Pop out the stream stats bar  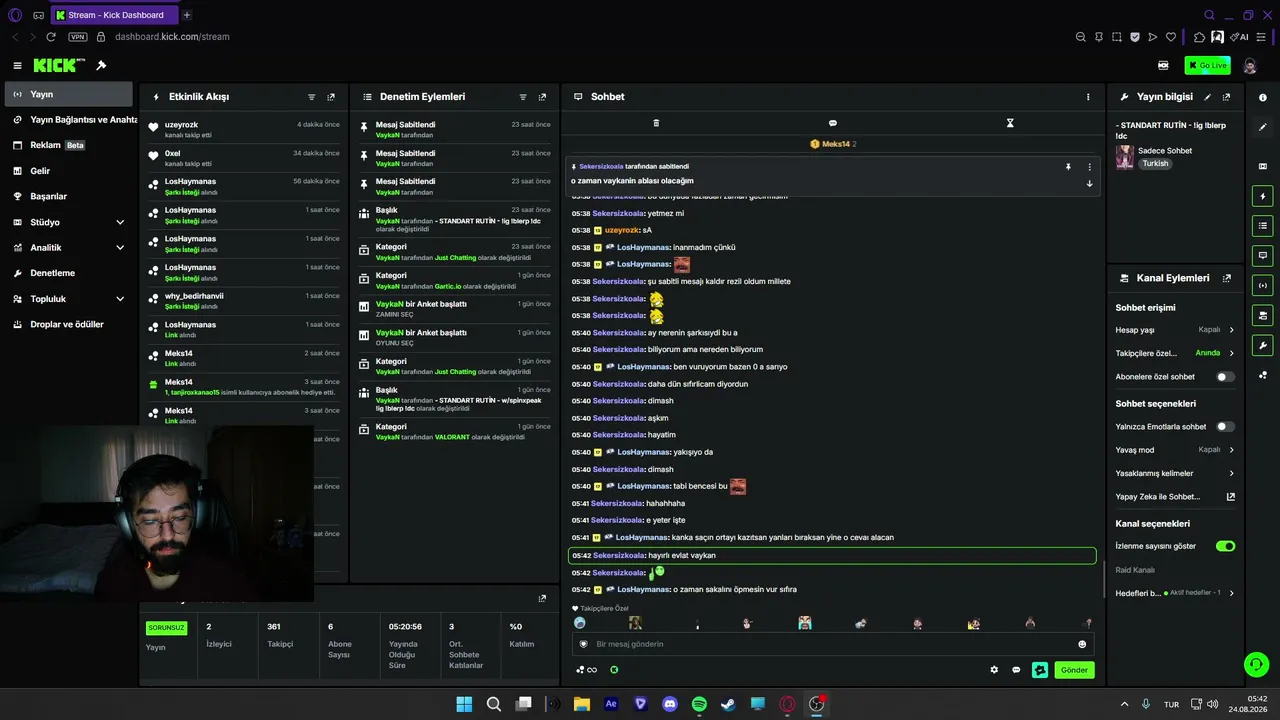[542, 598]
